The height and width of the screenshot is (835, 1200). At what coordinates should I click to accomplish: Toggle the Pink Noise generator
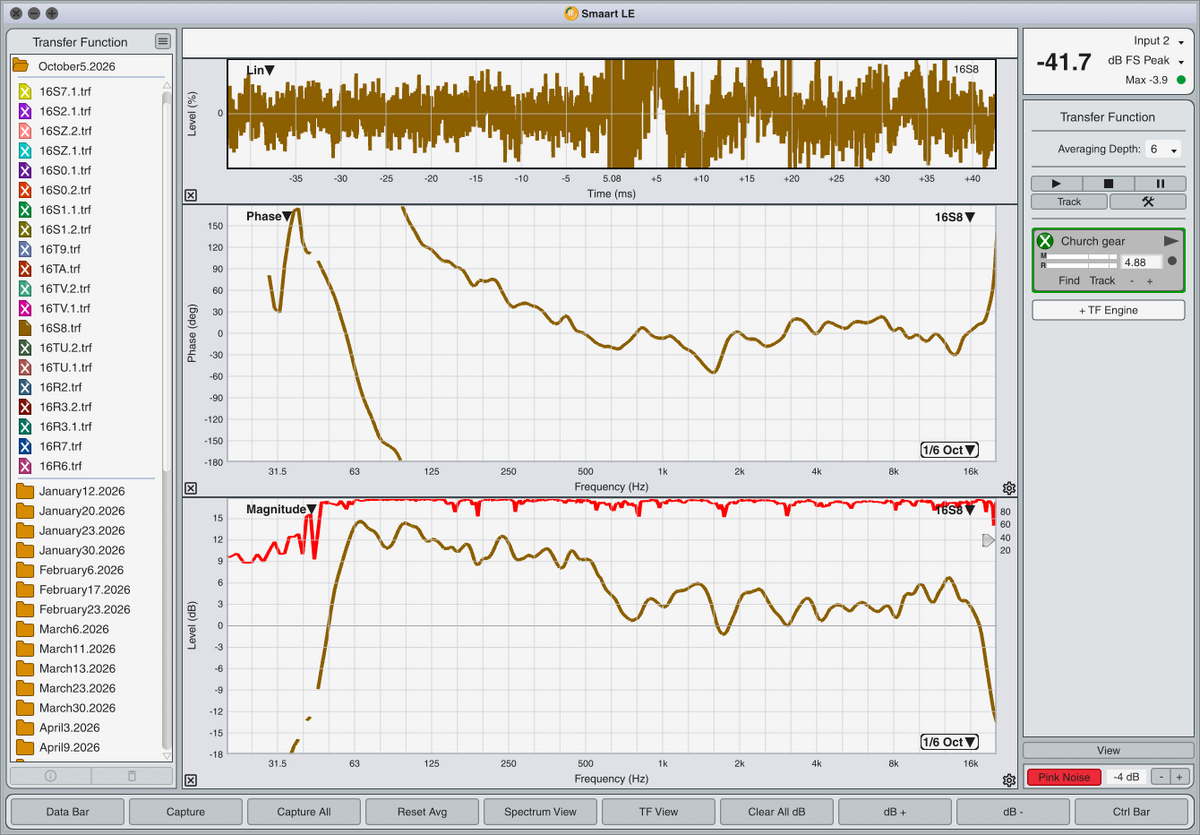[x=1064, y=777]
